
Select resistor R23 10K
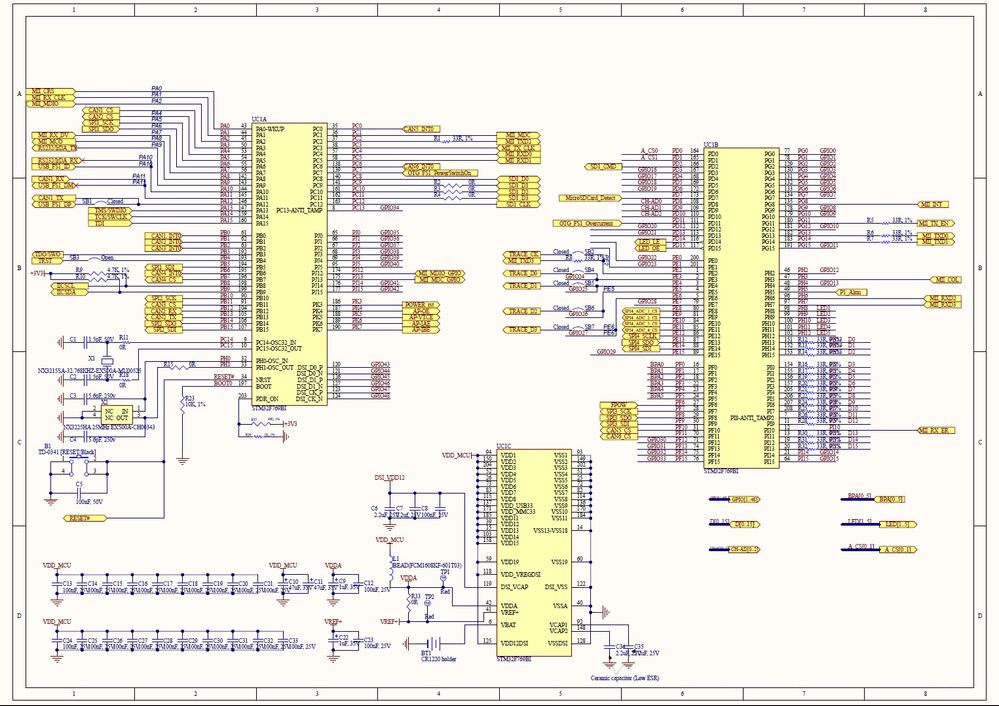tap(182, 406)
